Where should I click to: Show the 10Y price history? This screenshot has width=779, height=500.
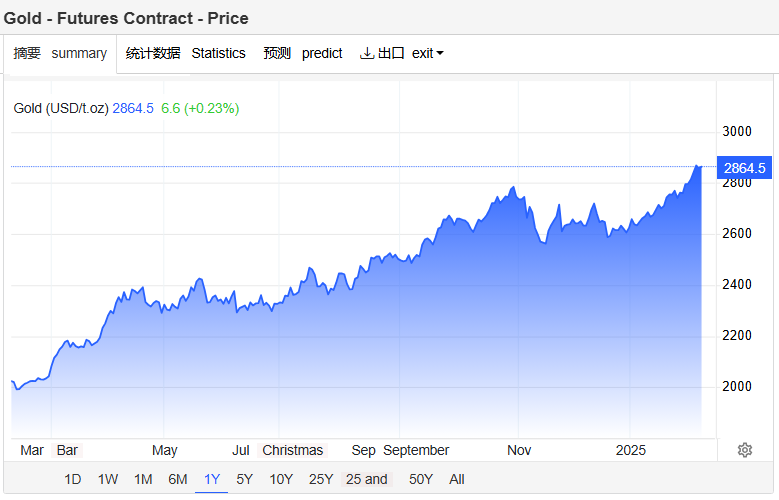click(x=281, y=479)
